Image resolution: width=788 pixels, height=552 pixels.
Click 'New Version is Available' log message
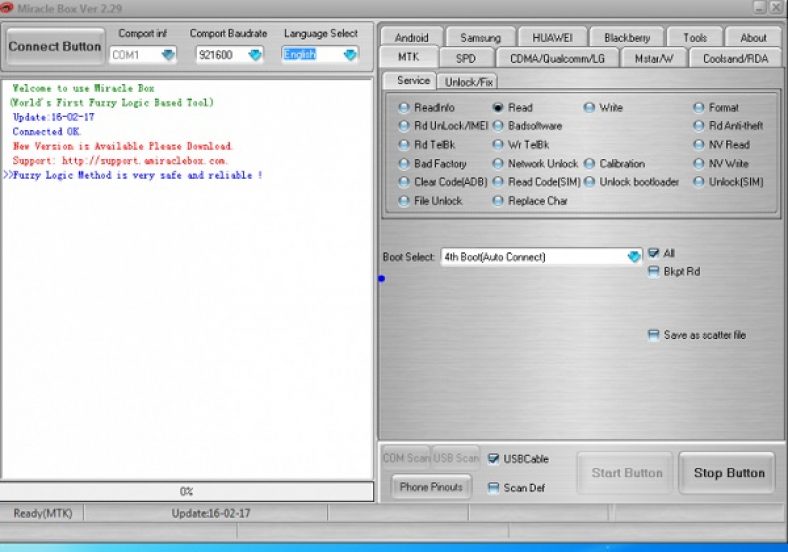pos(123,146)
